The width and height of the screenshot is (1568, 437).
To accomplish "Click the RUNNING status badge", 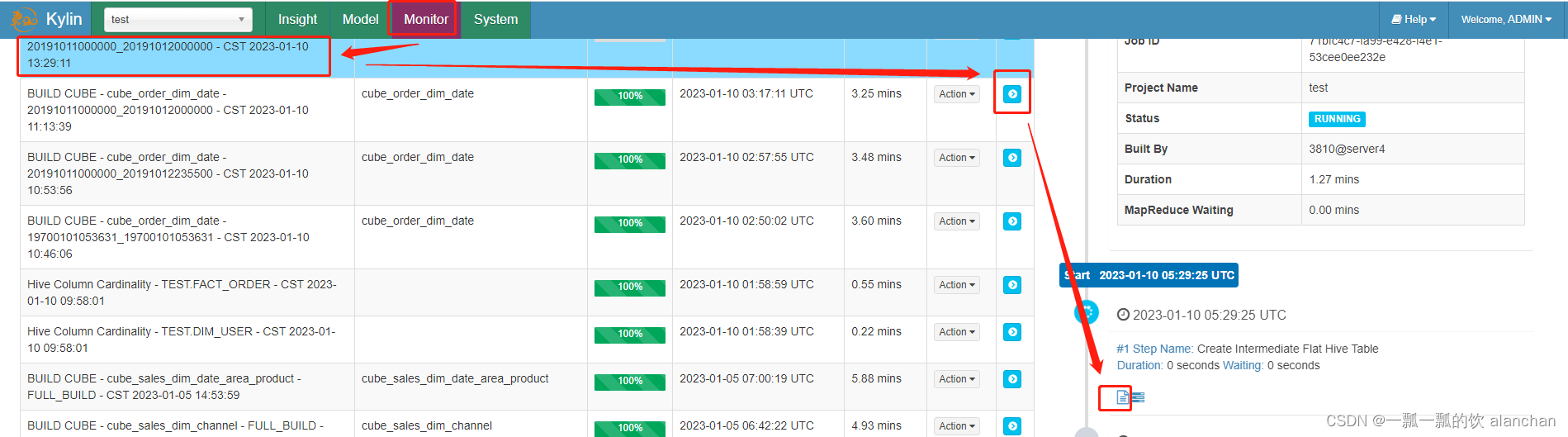I will pyautogui.click(x=1337, y=119).
